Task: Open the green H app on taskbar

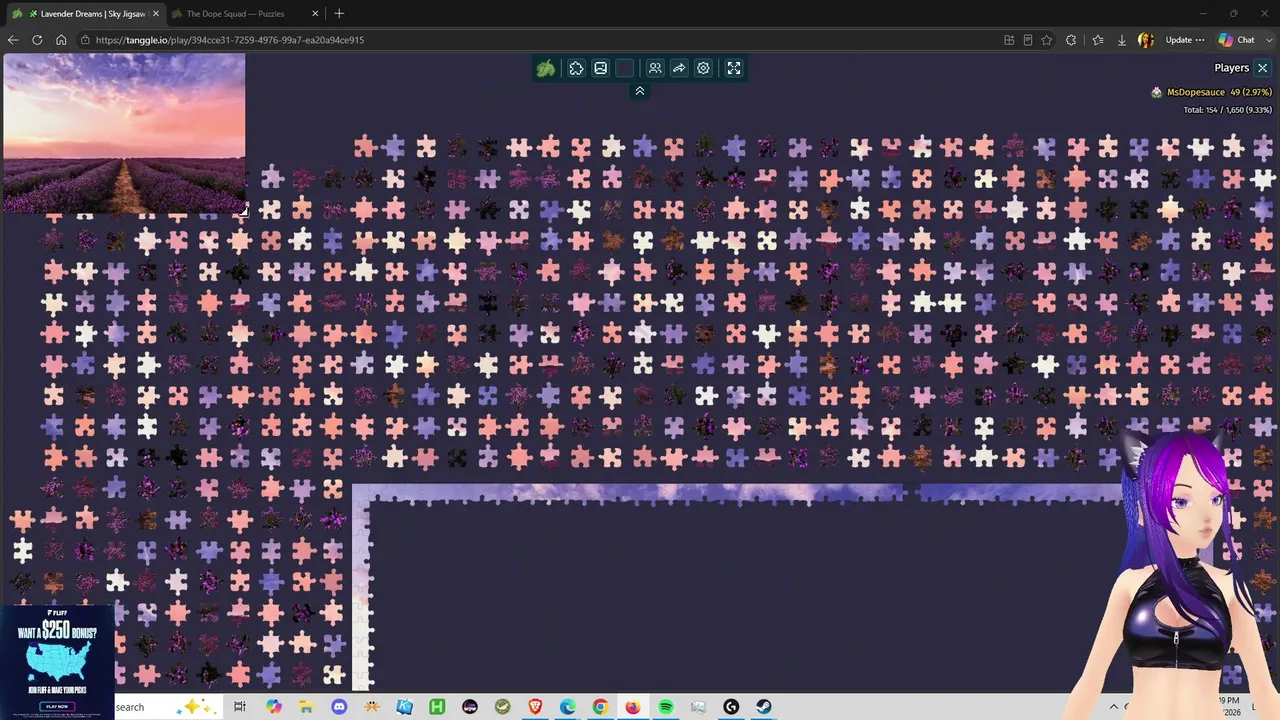Action: point(437,707)
